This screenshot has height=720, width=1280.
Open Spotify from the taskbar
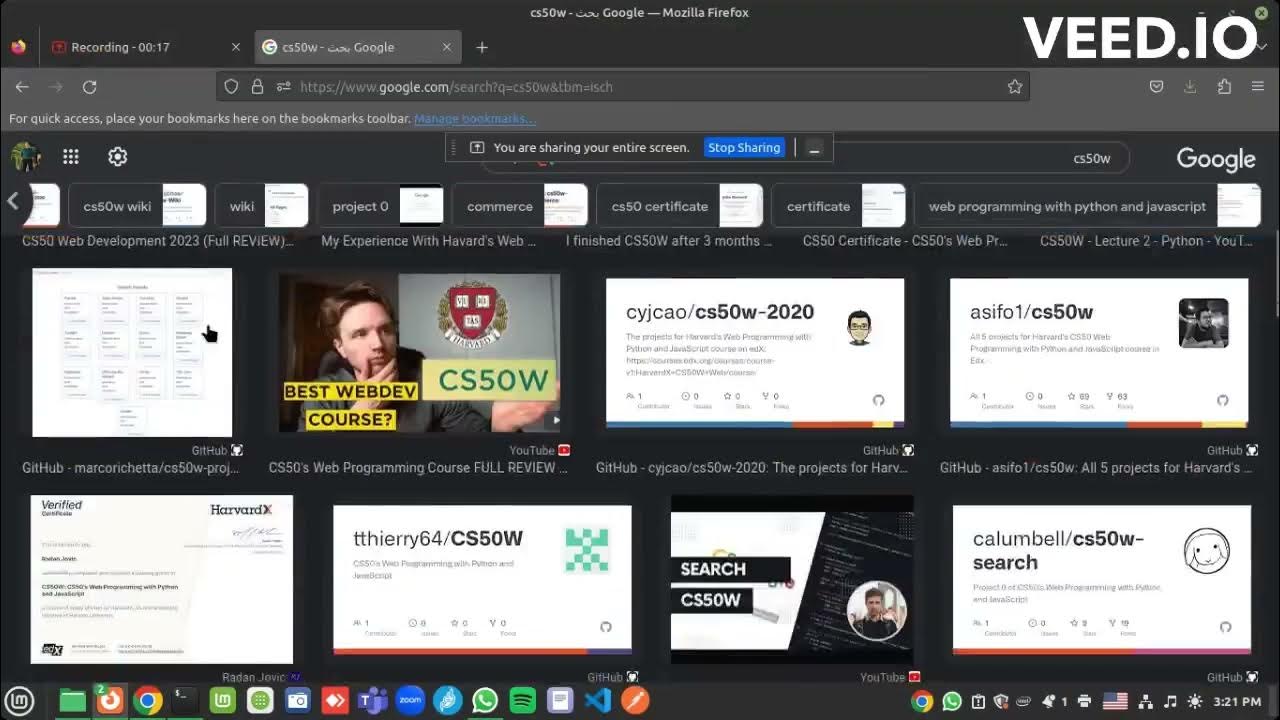point(523,701)
